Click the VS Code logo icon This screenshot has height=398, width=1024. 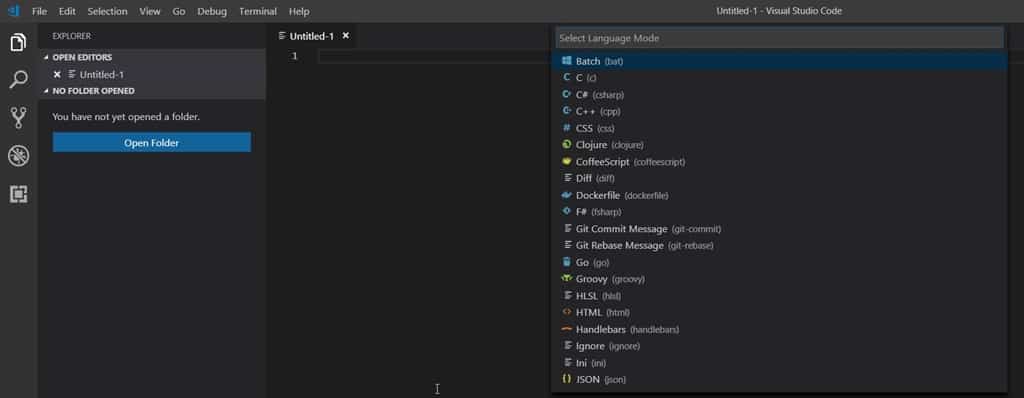[13, 11]
